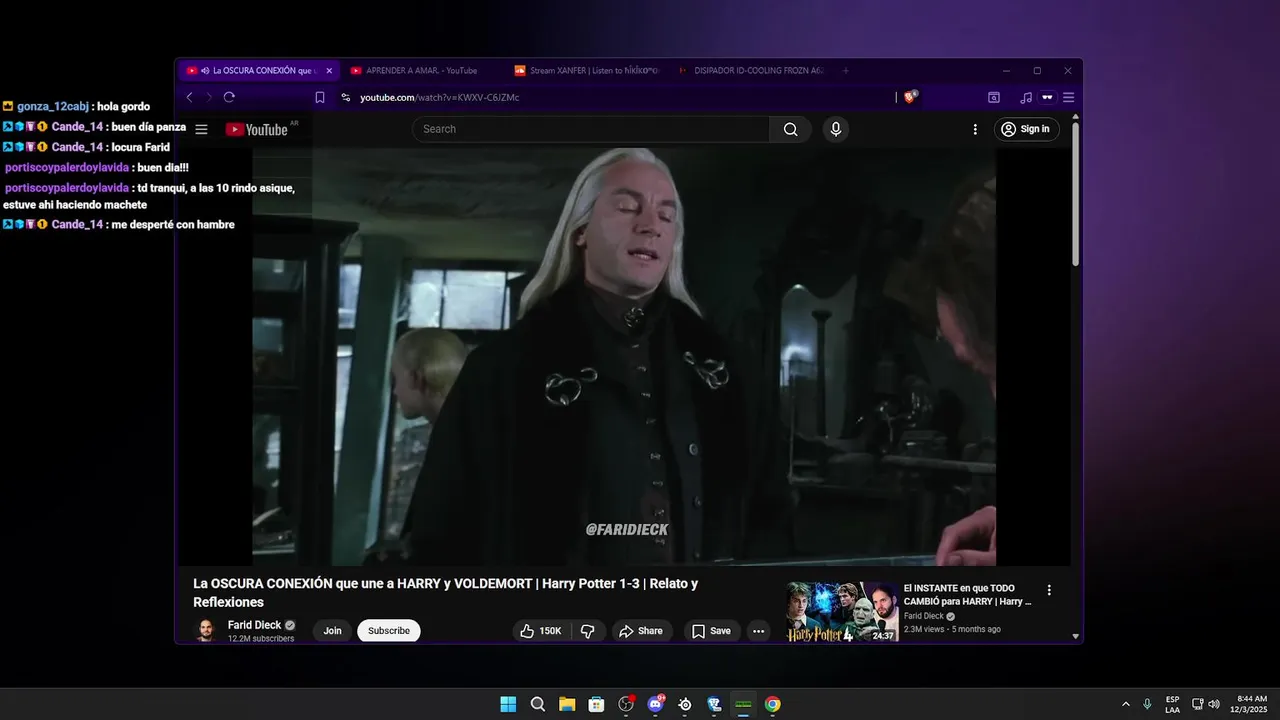Open the Windows Start menu
The height and width of the screenshot is (720, 1280).
tap(508, 704)
